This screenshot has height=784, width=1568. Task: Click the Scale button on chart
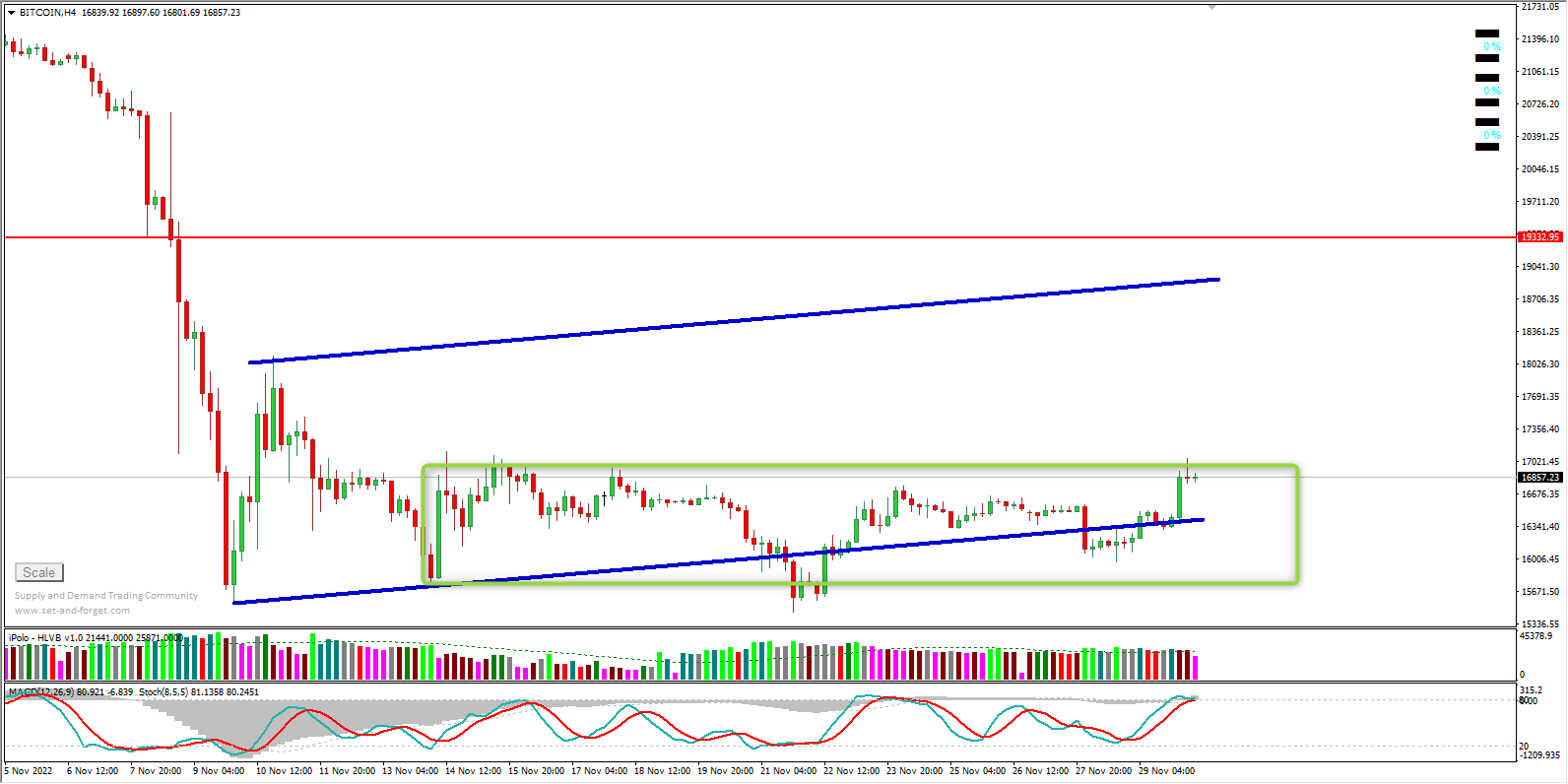click(x=39, y=572)
